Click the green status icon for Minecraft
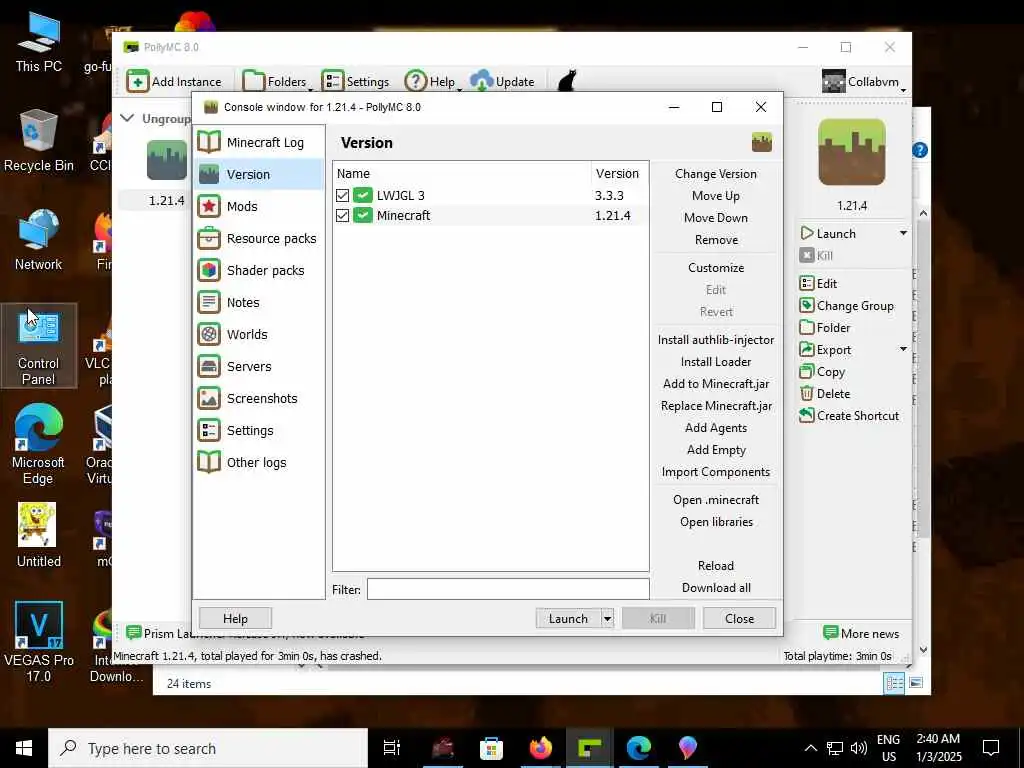The height and width of the screenshot is (768, 1024). pos(362,216)
